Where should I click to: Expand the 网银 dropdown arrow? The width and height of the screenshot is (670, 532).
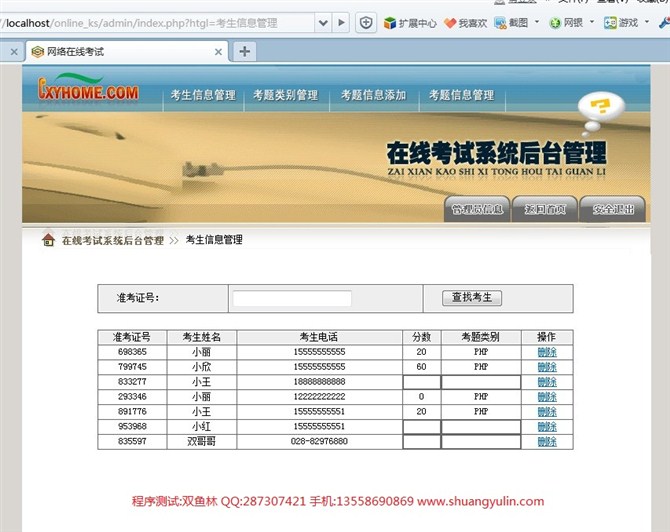pos(592,22)
